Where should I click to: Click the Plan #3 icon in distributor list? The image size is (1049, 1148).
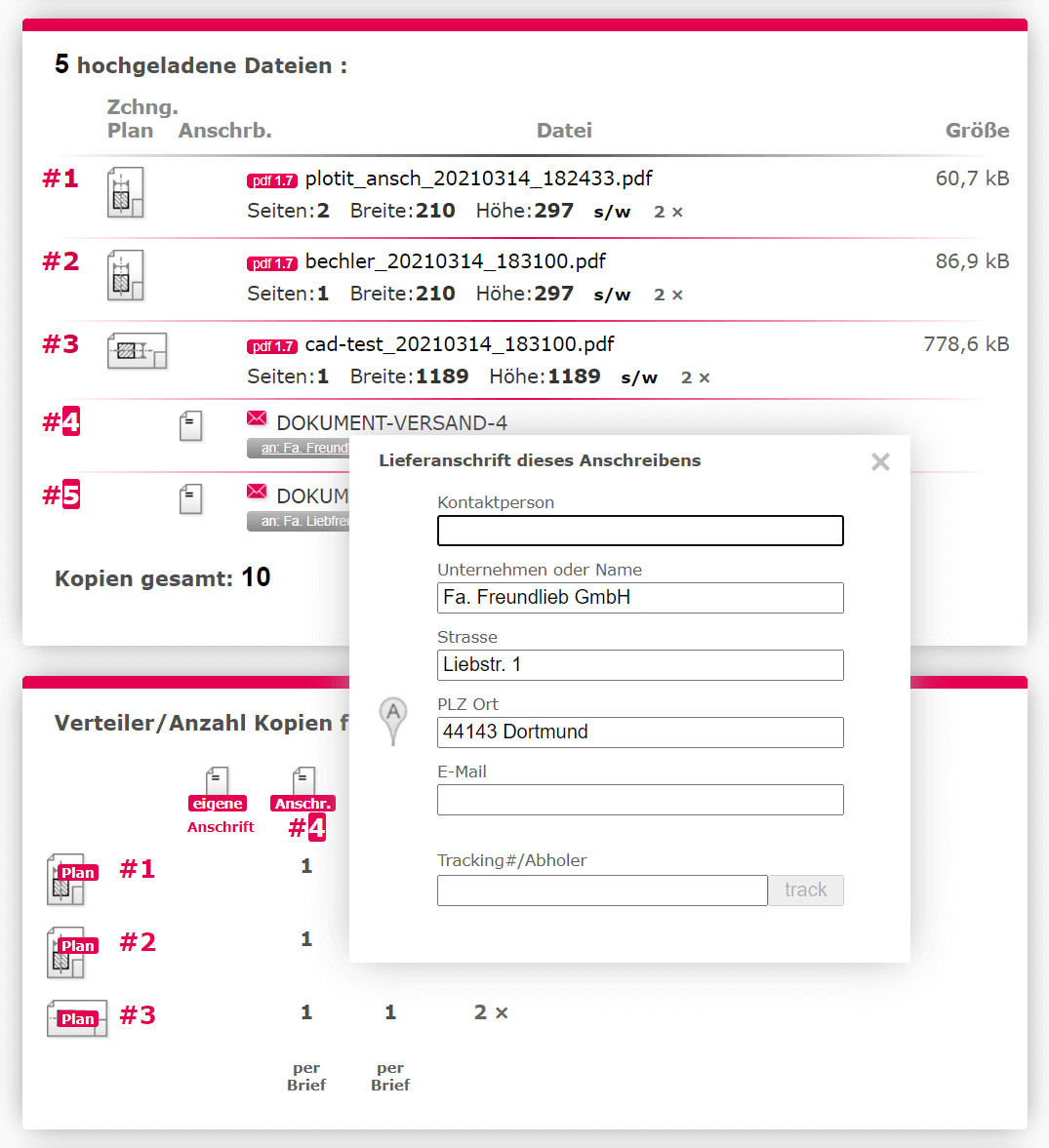(x=77, y=1018)
